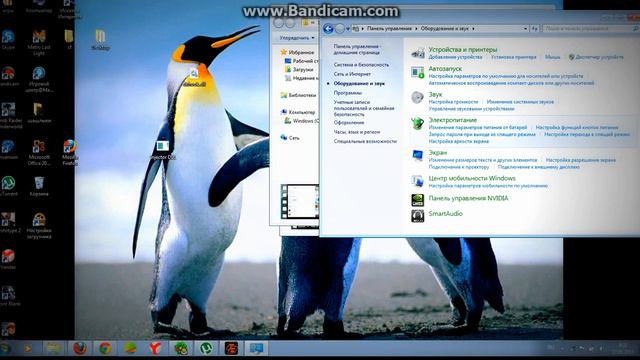
Task: Expand arrow after Оборудование и звук breadcrumb
Action: 473,29
